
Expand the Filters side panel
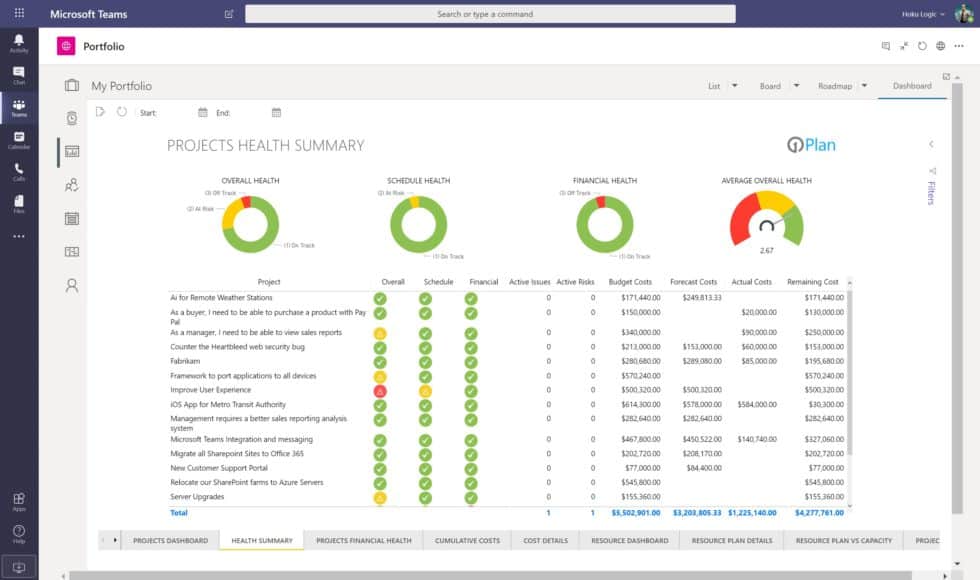point(931,192)
